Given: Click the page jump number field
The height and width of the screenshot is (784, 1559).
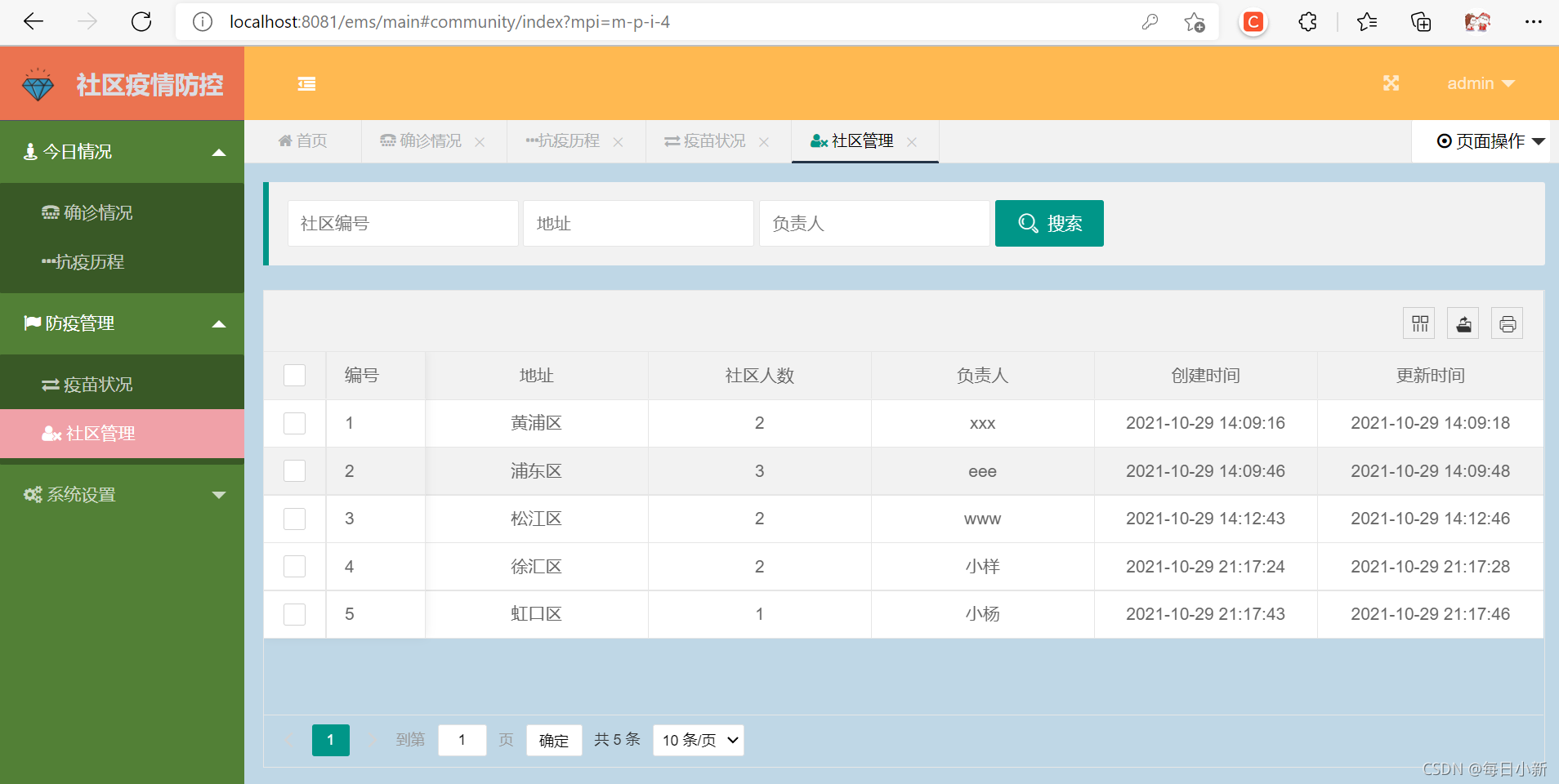Looking at the screenshot, I should (x=462, y=740).
